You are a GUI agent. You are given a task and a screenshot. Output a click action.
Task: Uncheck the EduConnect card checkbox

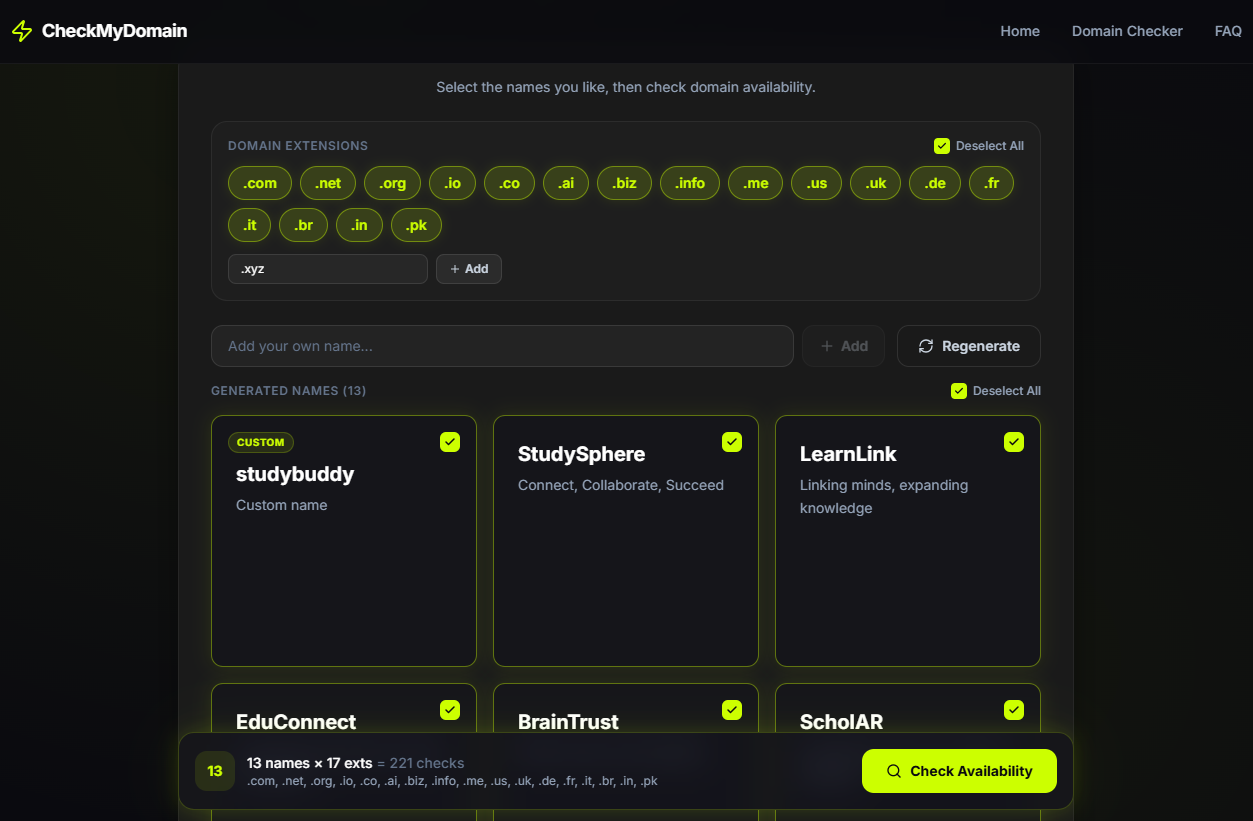450,710
